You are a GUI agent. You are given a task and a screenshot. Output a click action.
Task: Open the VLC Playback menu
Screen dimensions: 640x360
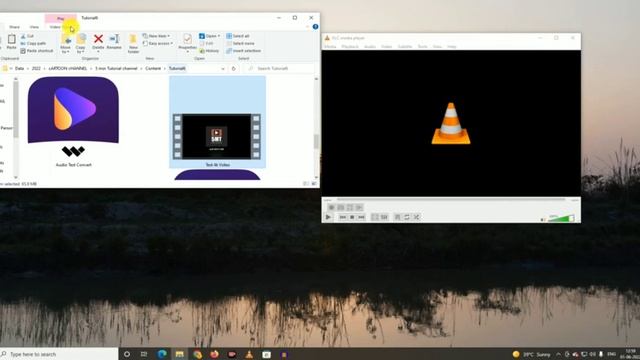pyautogui.click(x=350, y=47)
